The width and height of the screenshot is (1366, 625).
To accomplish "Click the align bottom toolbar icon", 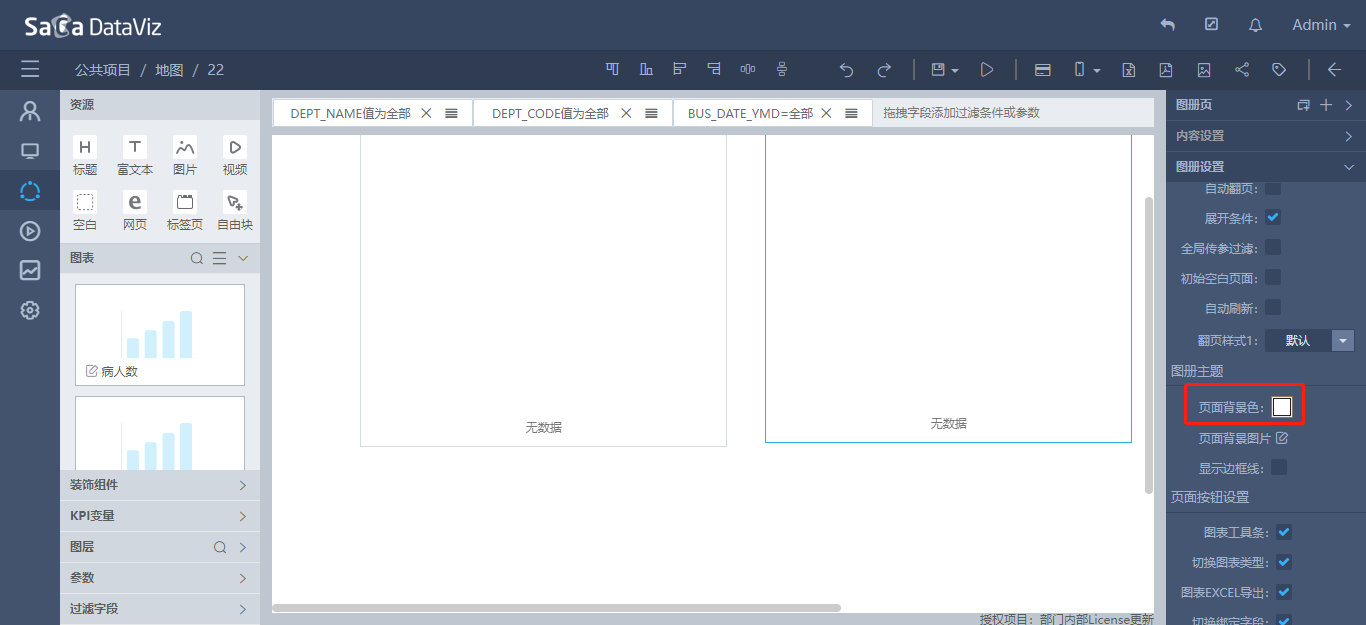I will coord(646,69).
